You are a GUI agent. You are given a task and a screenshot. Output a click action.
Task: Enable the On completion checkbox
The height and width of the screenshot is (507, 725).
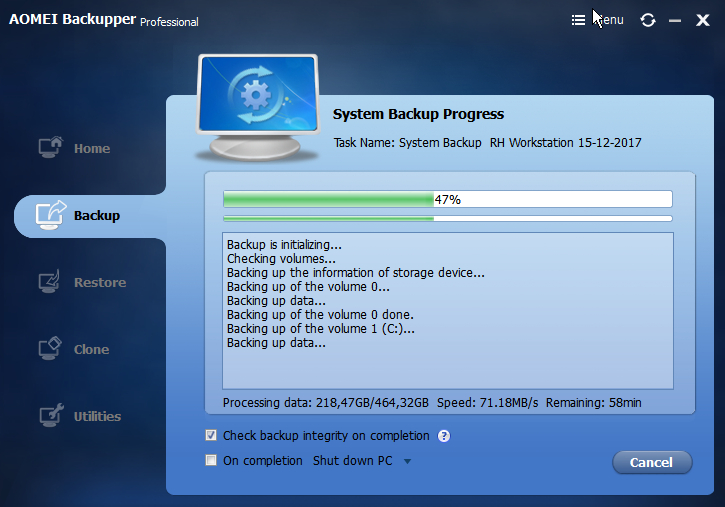[x=211, y=460]
